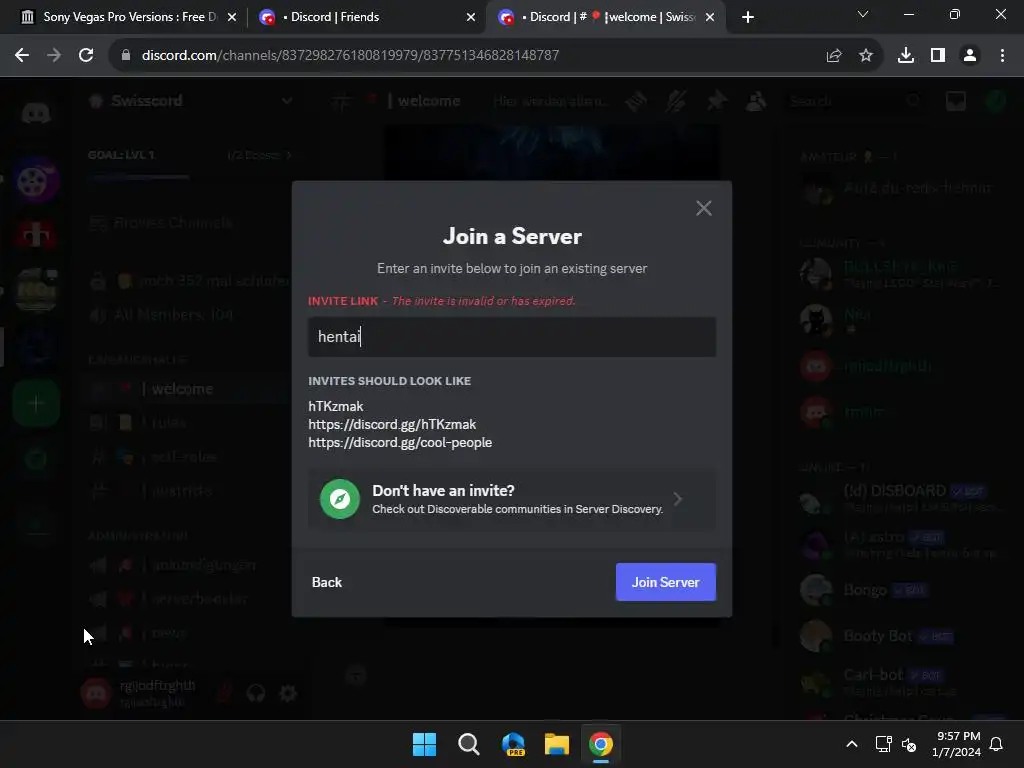Screen dimensions: 1024x768
Task: Close the Discord Friends tab
Action: tap(471, 17)
